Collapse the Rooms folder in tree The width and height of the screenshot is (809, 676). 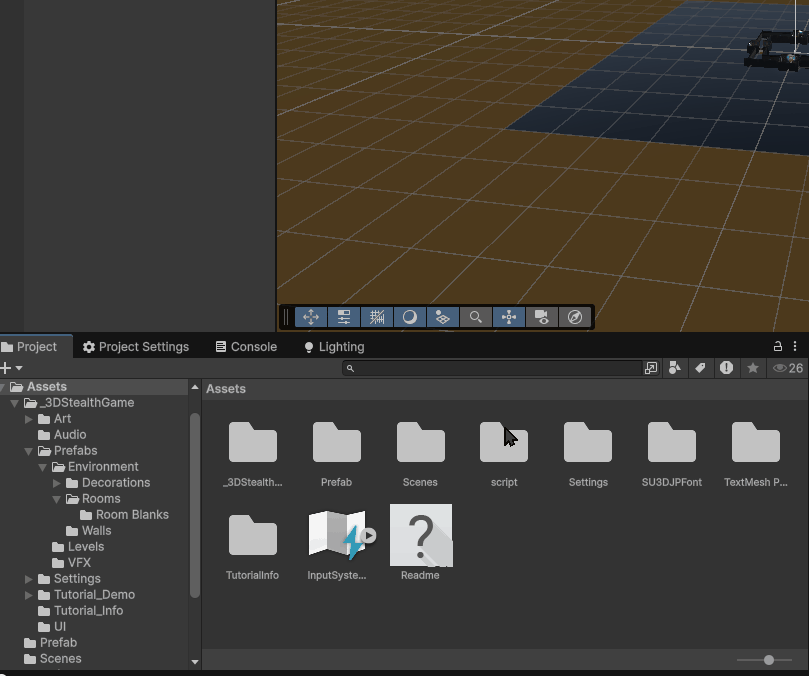[x=57, y=499]
